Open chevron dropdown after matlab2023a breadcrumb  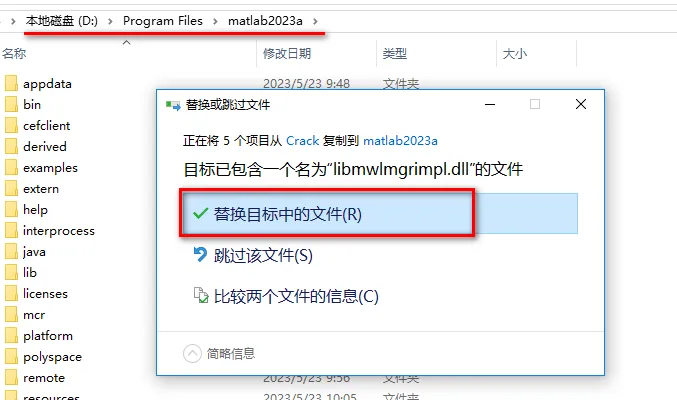[x=316, y=21]
